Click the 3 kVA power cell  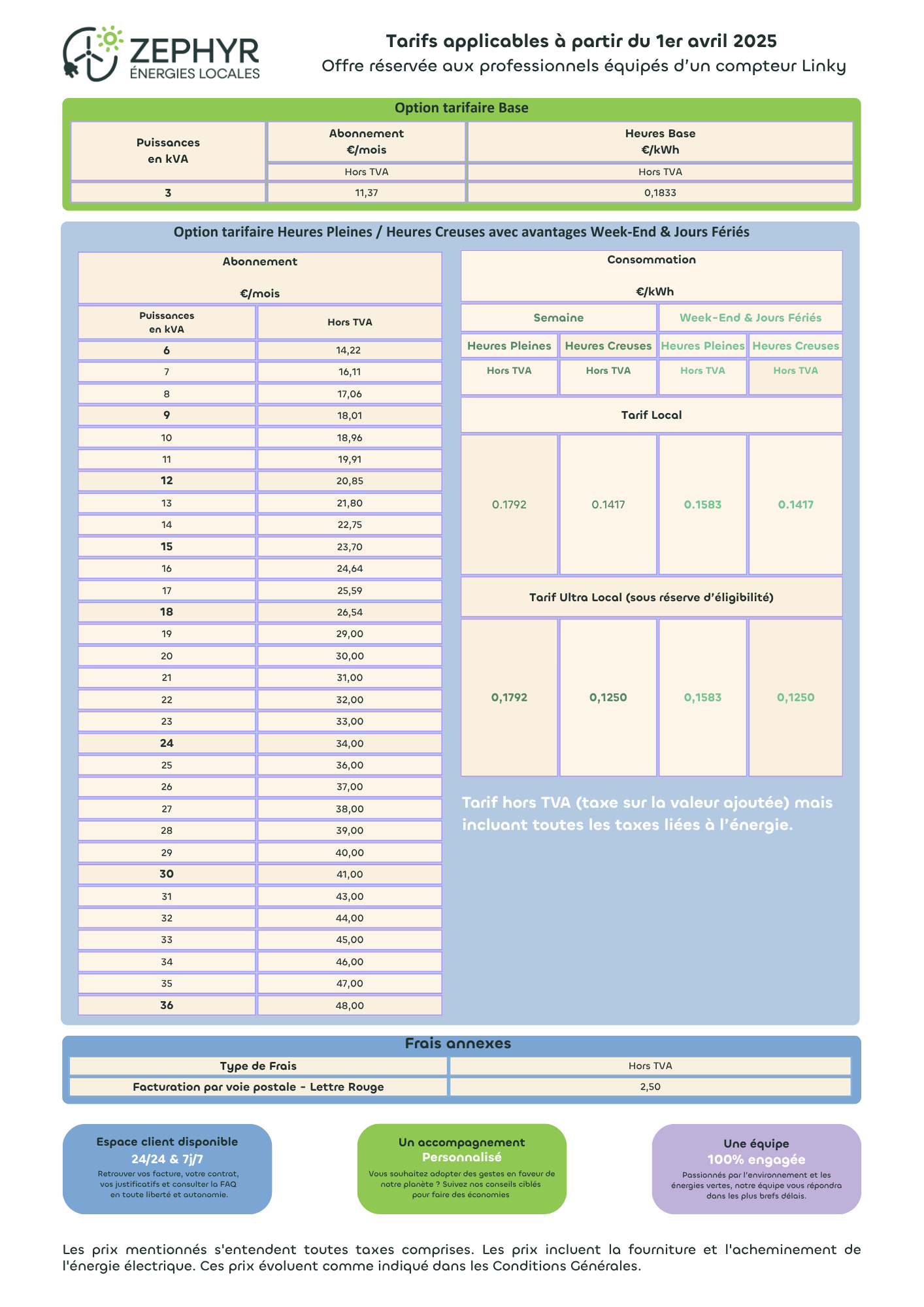pos(168,193)
